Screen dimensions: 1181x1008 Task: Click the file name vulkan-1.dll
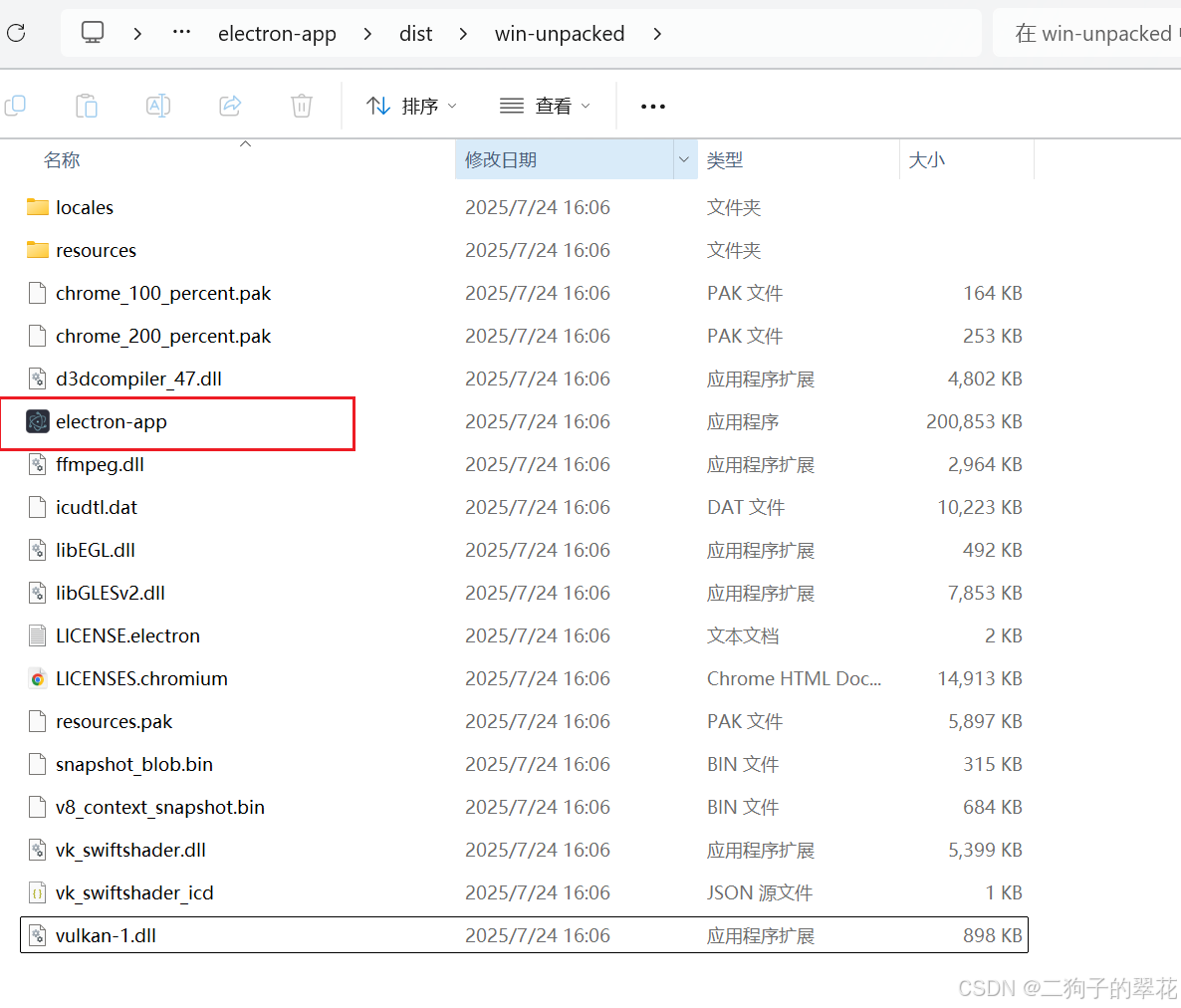pyautogui.click(x=107, y=935)
